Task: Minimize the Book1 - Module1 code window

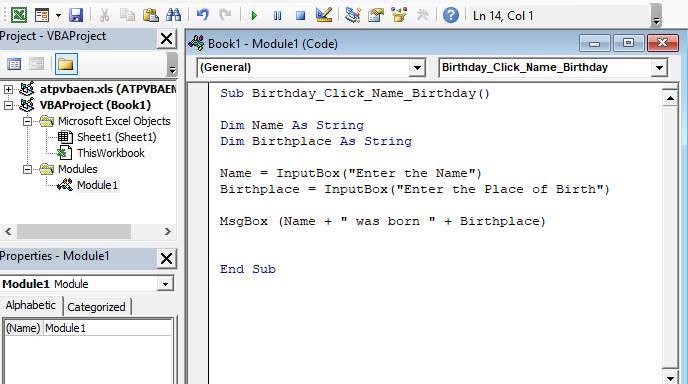Action: pyautogui.click(x=595, y=43)
